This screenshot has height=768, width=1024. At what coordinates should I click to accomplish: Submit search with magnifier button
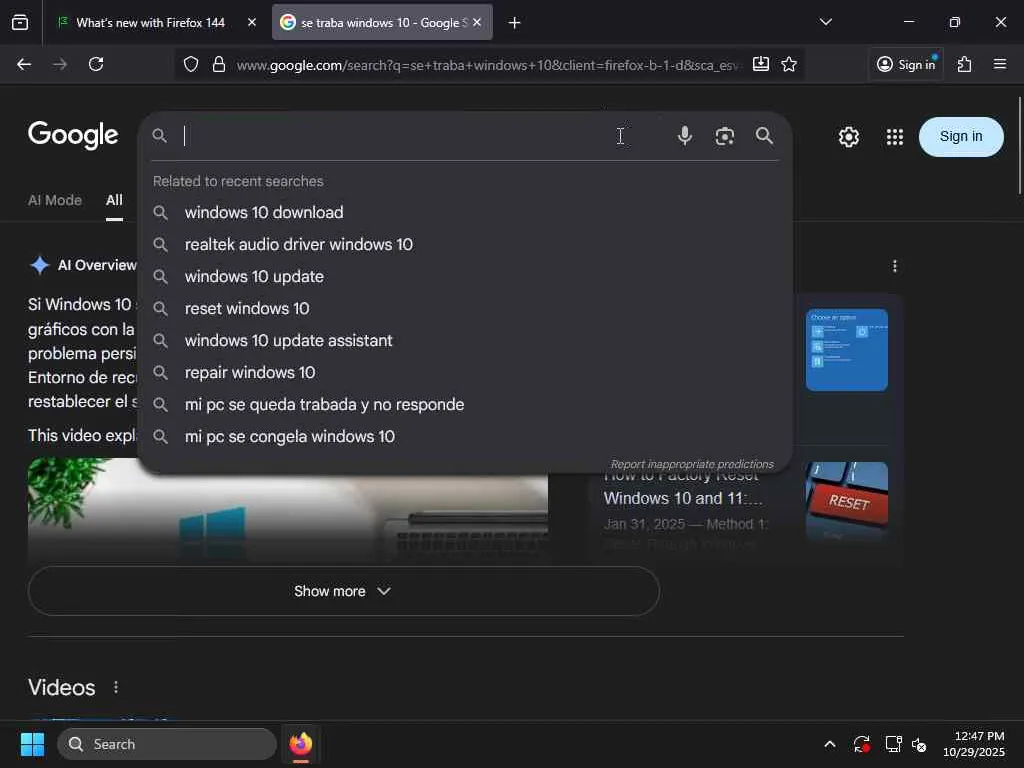pyautogui.click(x=764, y=136)
